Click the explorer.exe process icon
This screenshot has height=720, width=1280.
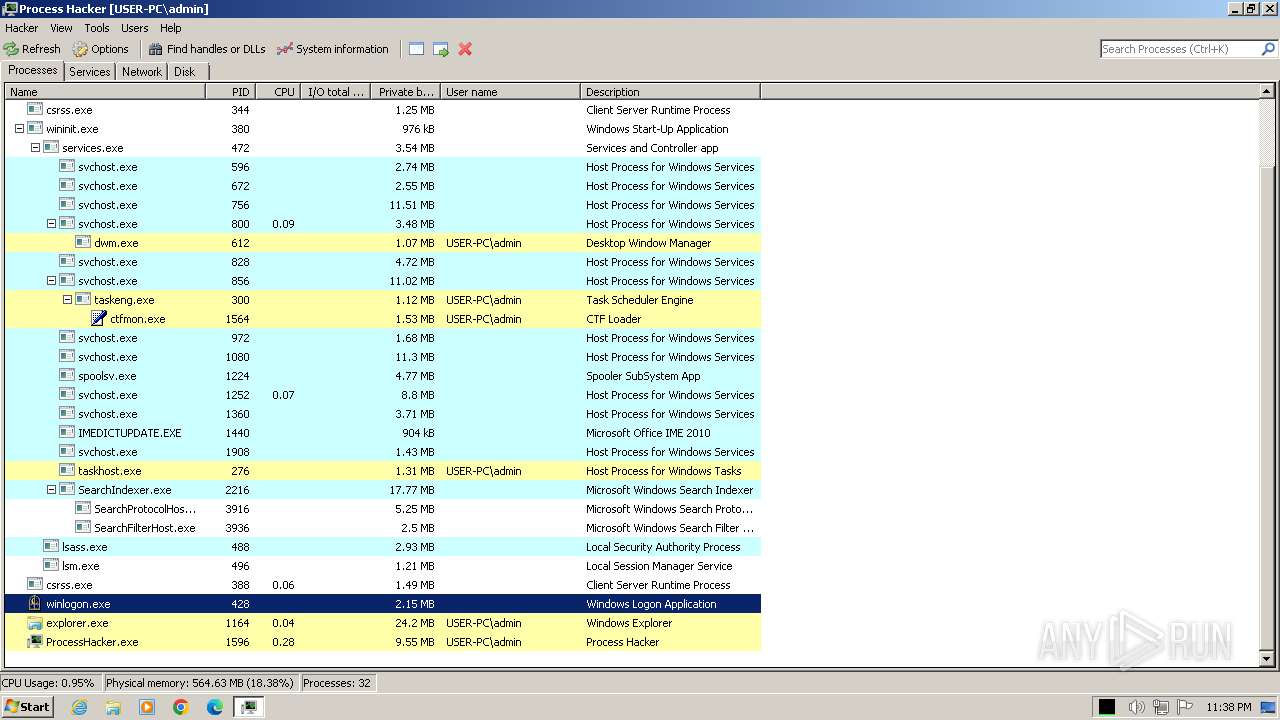click(x=35, y=623)
